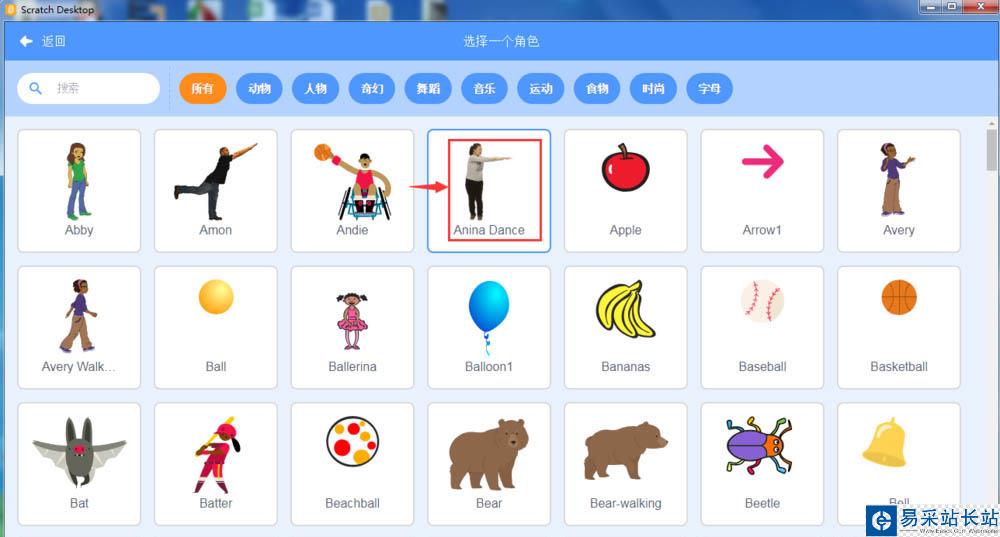Choose the blue Balloon1 sprite
The image size is (1000, 537).
coord(489,327)
